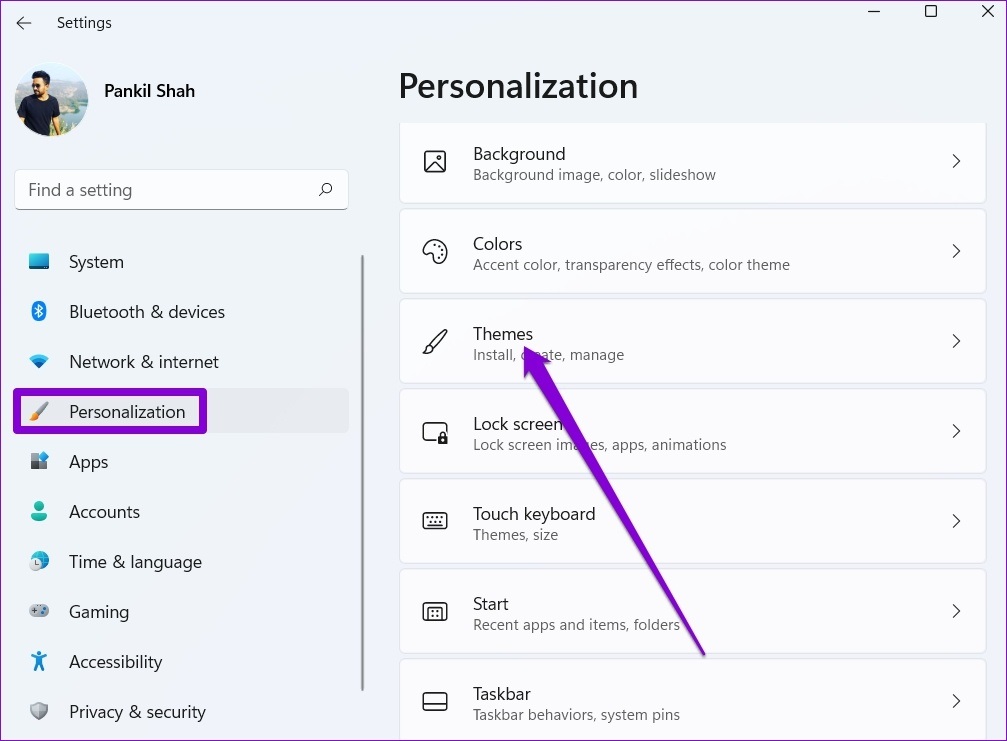Expand the Lock screen chevron
This screenshot has width=1007, height=741.
pos(956,431)
